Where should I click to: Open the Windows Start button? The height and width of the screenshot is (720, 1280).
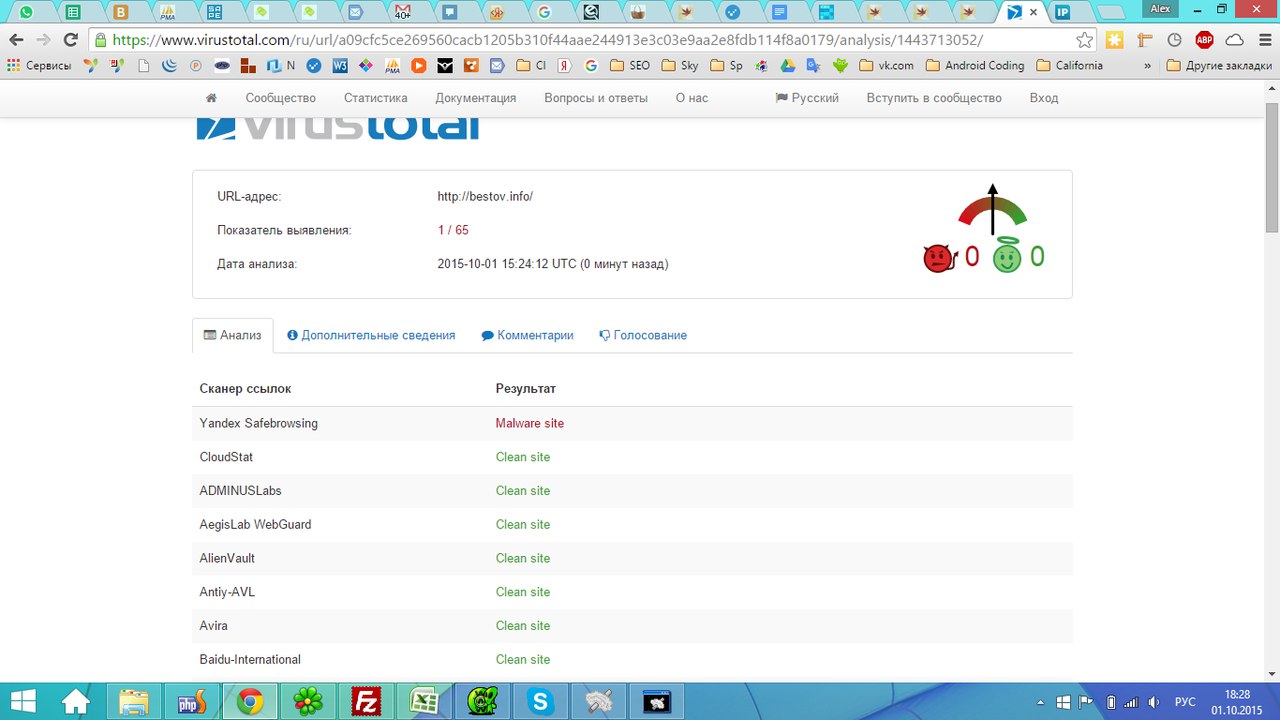click(x=24, y=701)
